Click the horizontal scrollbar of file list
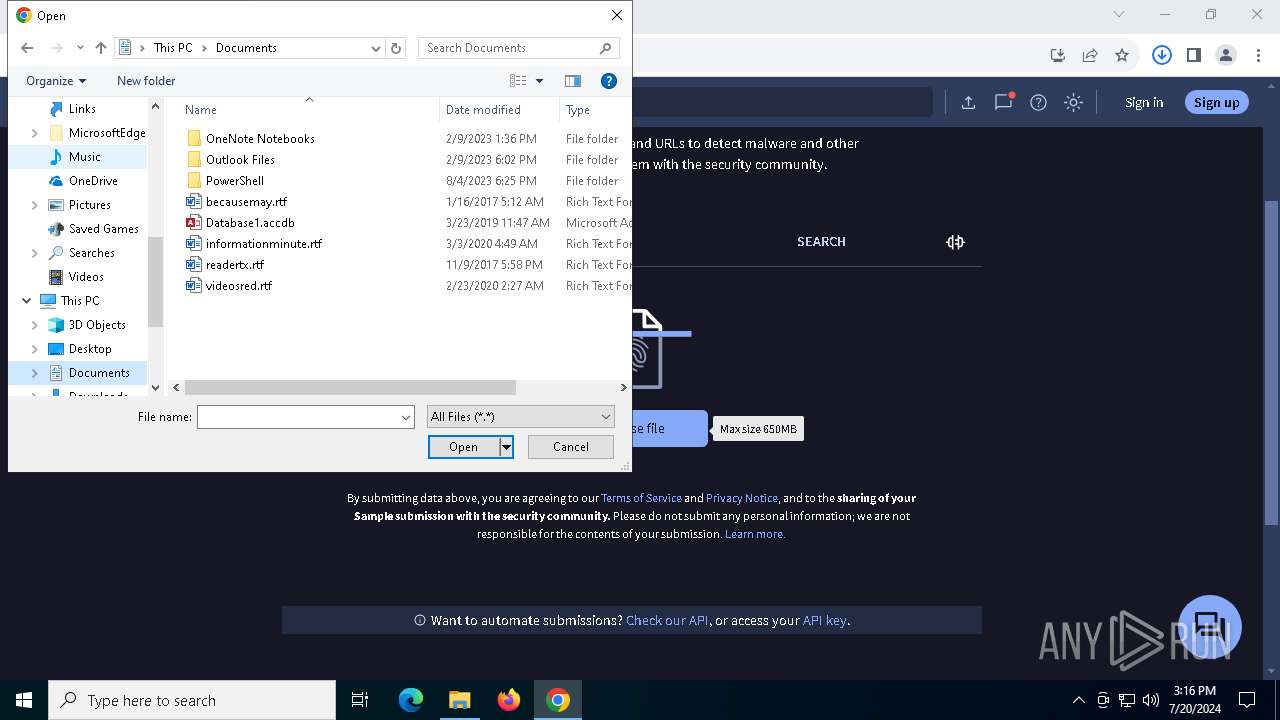 (x=350, y=387)
